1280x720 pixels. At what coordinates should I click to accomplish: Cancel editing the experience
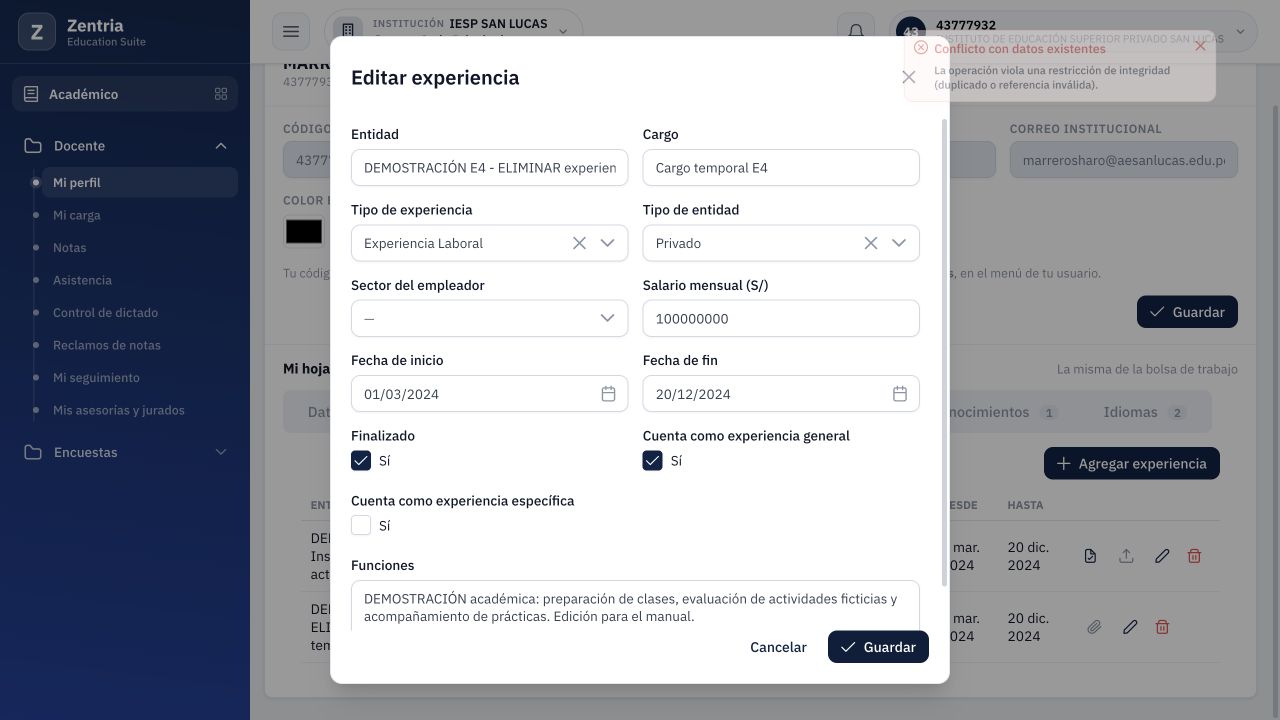click(778, 647)
